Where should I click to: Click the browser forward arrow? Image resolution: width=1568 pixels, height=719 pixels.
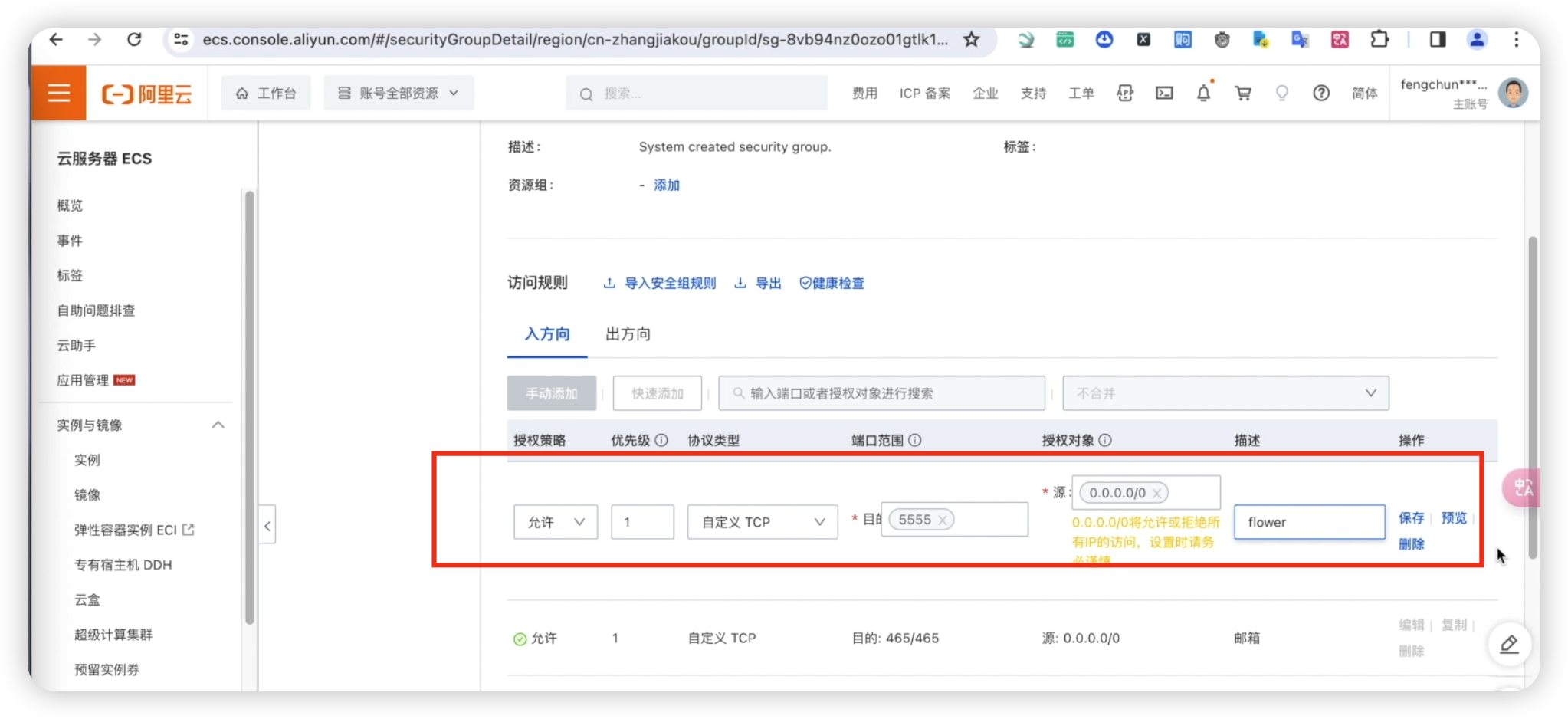click(94, 39)
